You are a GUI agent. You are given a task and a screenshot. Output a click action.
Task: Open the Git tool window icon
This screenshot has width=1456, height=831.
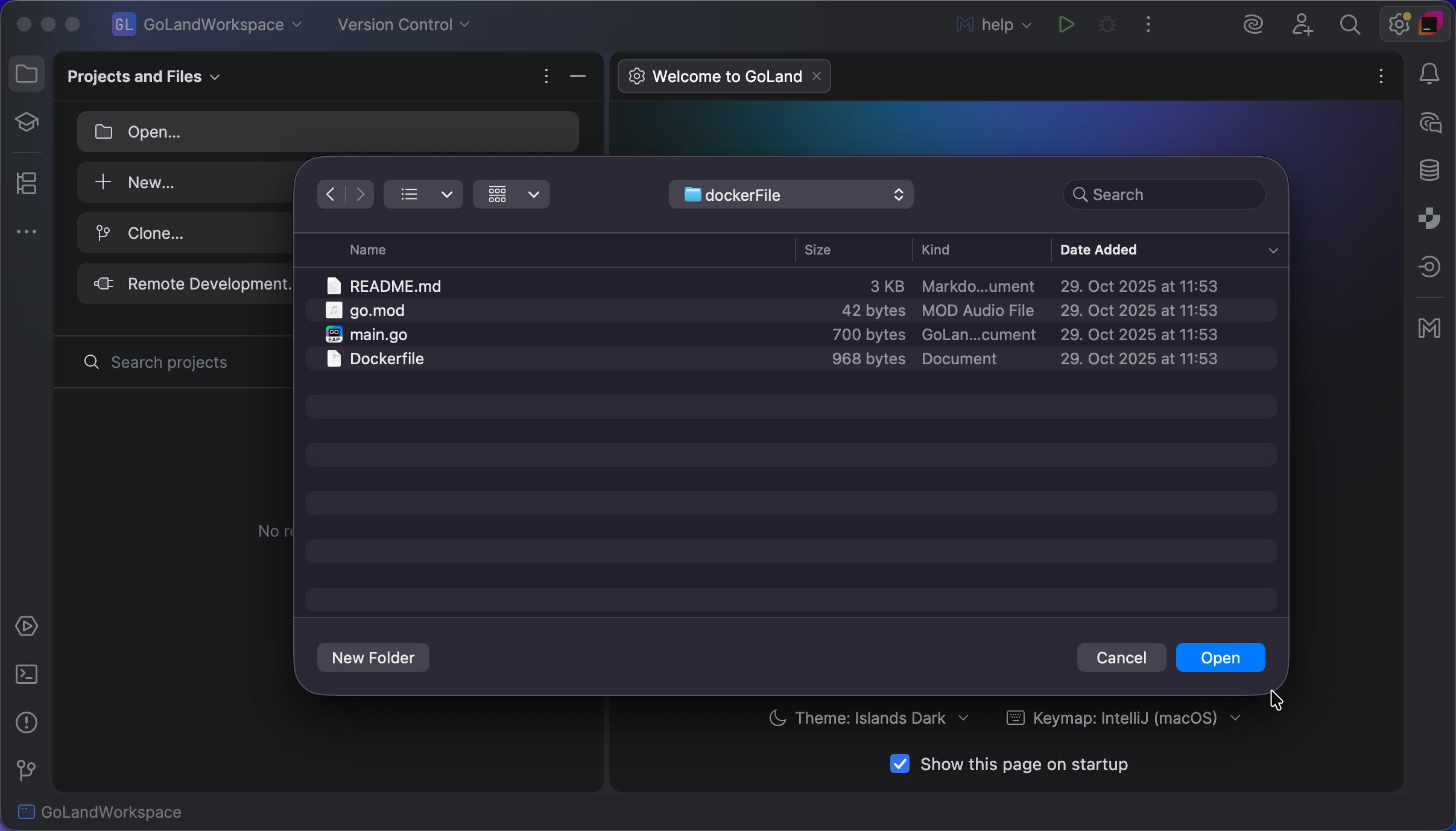click(x=27, y=770)
